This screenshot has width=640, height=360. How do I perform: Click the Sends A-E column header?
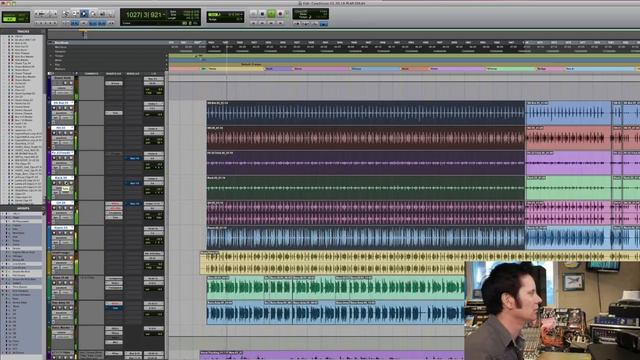[x=133, y=74]
